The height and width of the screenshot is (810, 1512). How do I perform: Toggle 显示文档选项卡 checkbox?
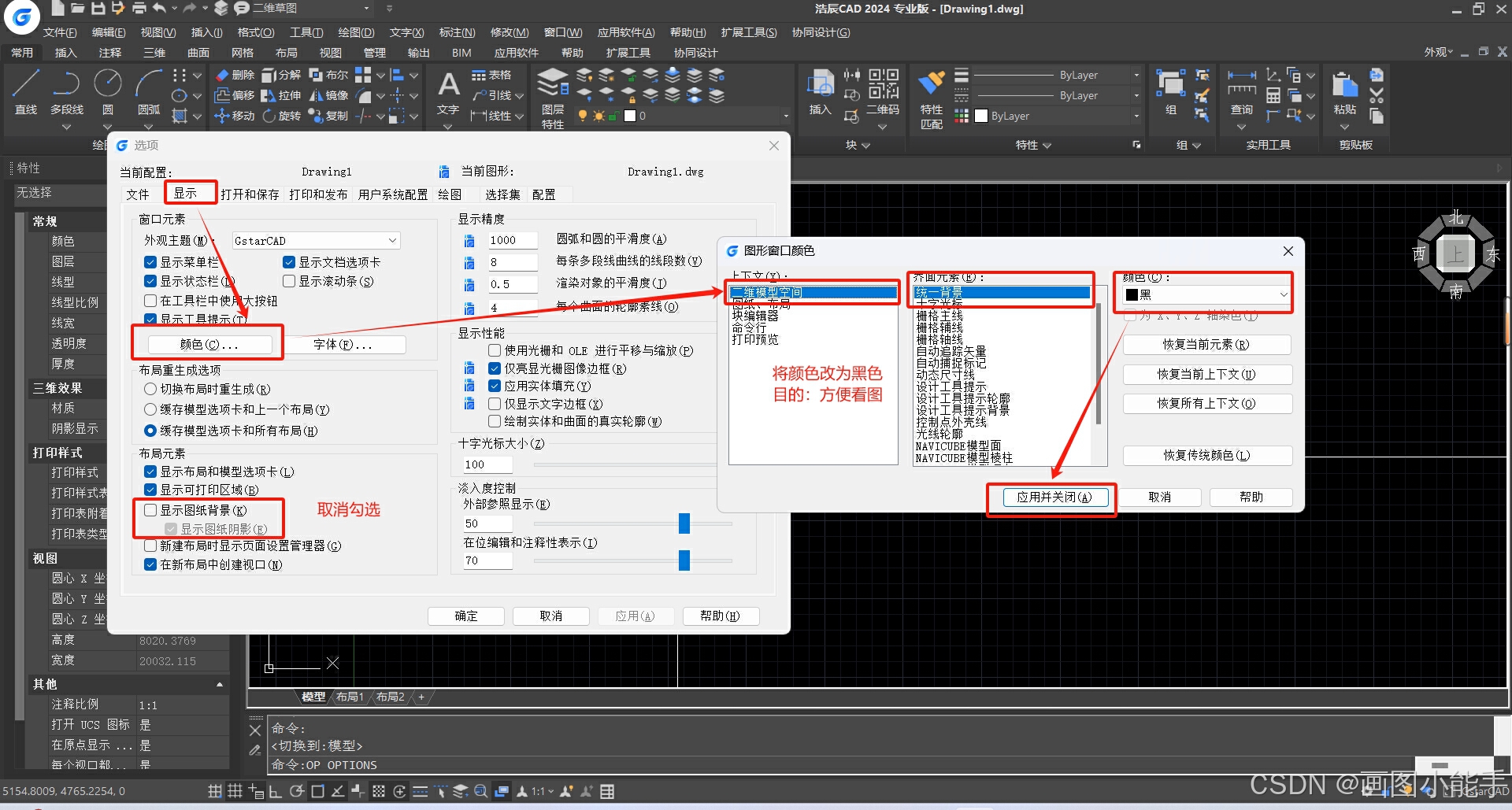coord(289,262)
